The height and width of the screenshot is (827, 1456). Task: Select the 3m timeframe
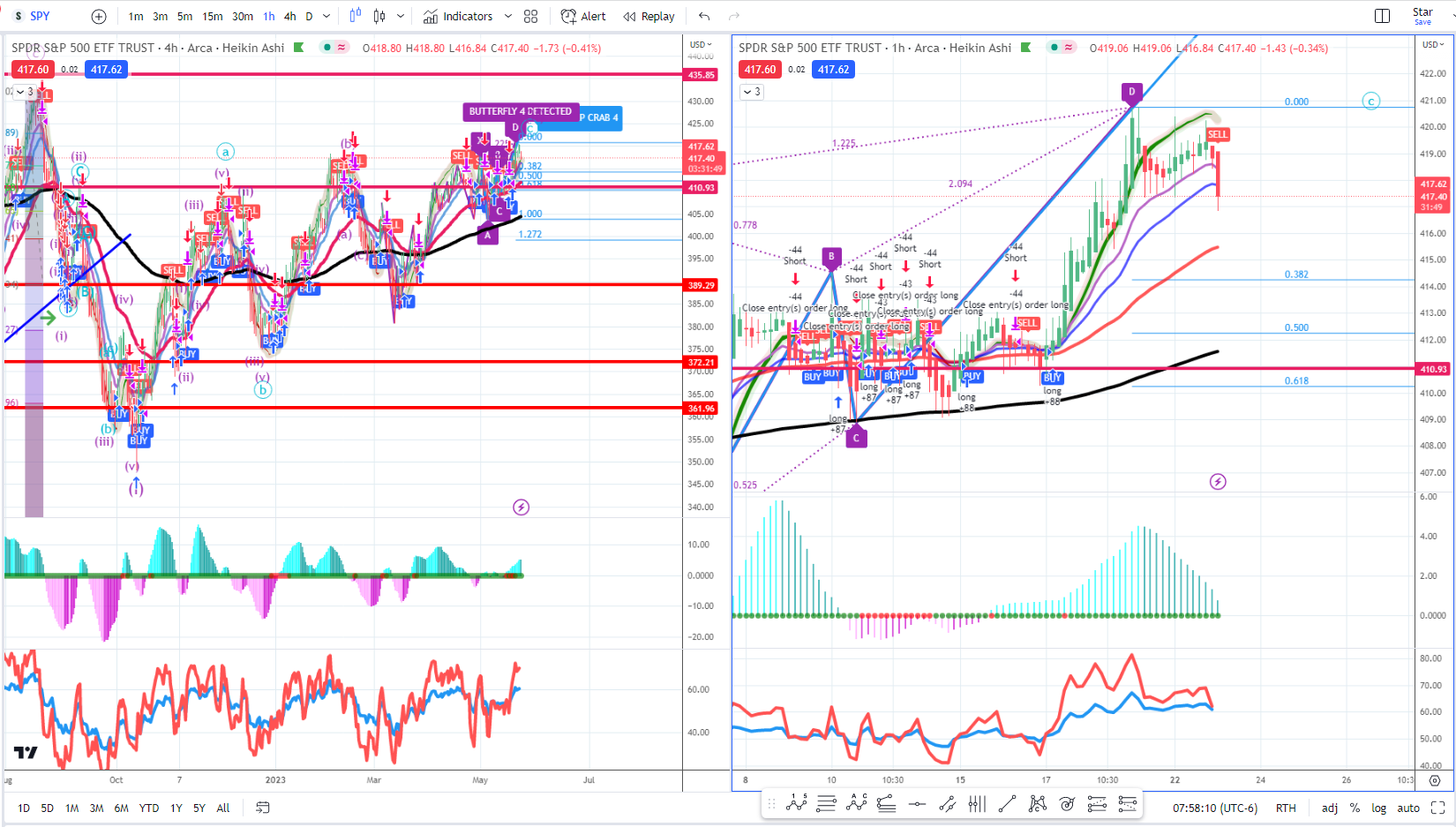coord(160,16)
